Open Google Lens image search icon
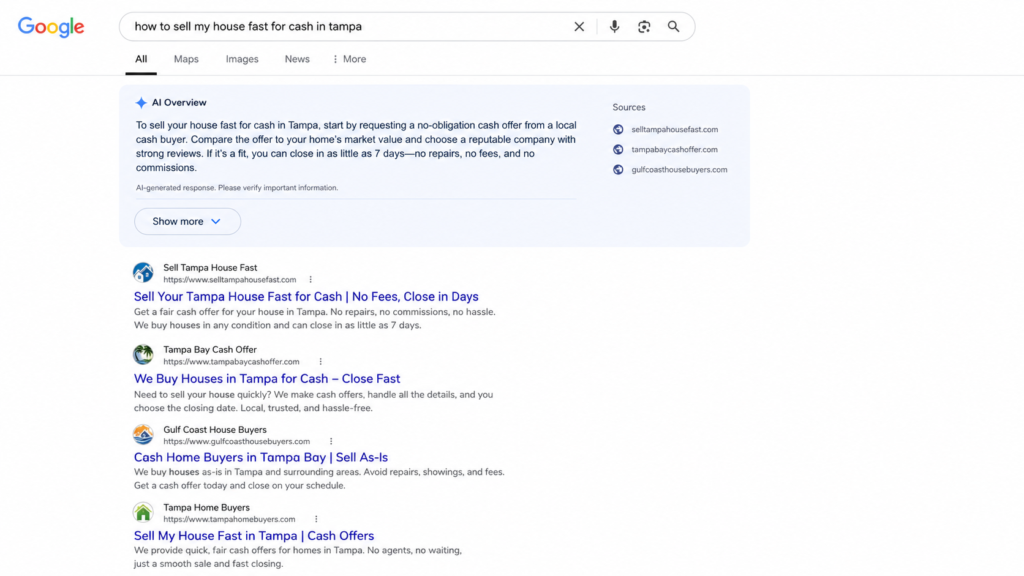Screen dimensions: 1024x576 [x=644, y=27]
